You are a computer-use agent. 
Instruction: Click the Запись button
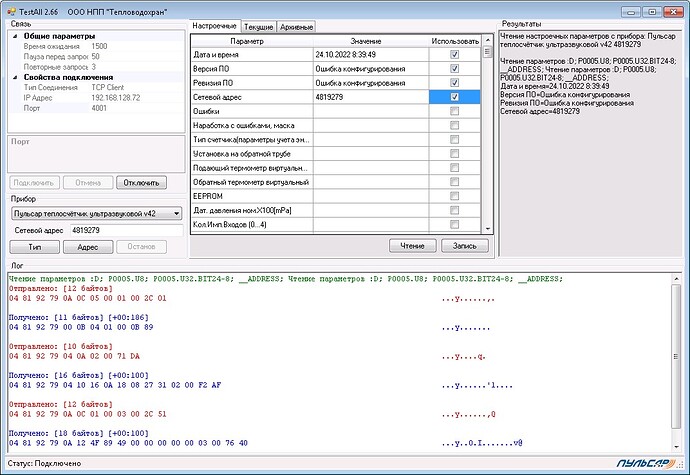point(465,246)
